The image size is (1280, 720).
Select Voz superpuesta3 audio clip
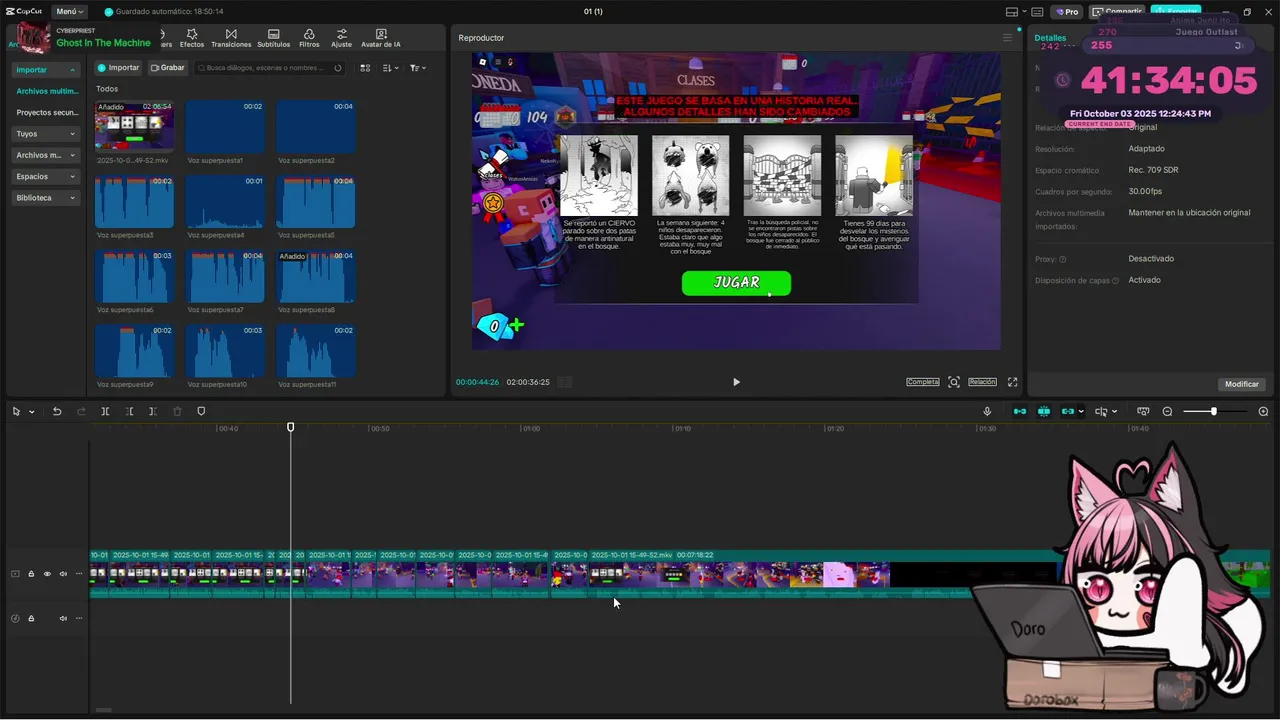134,201
